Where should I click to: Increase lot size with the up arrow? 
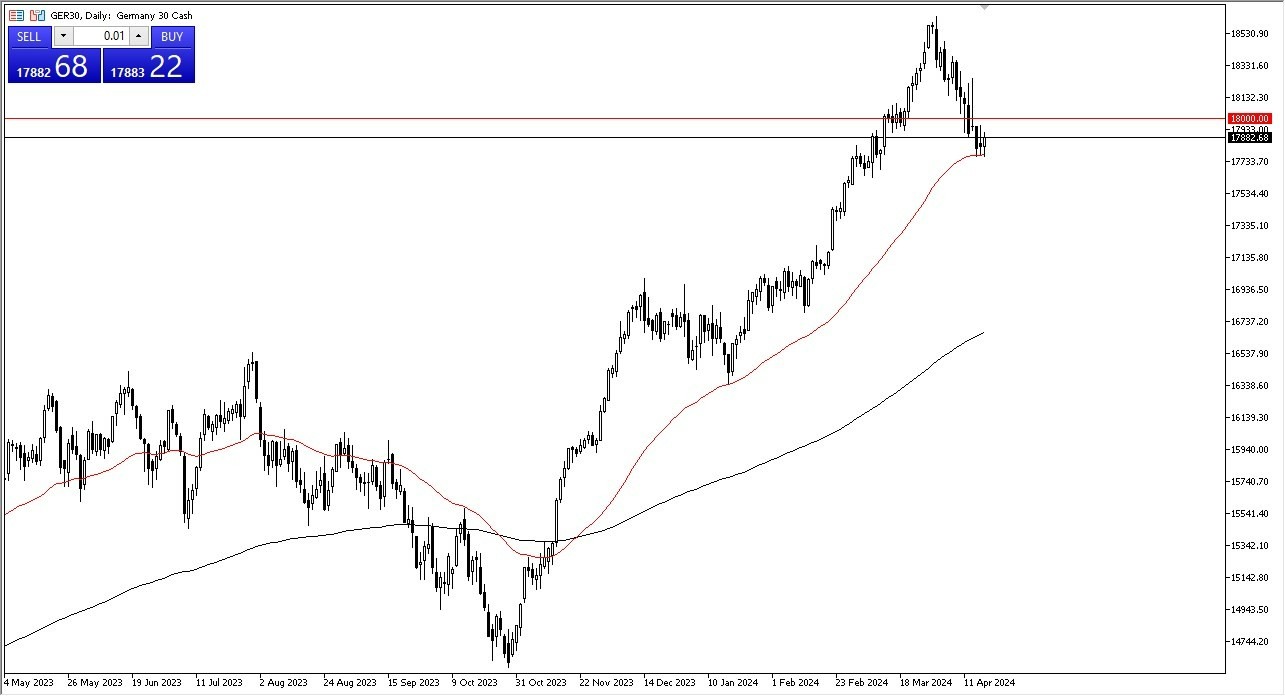tap(139, 37)
